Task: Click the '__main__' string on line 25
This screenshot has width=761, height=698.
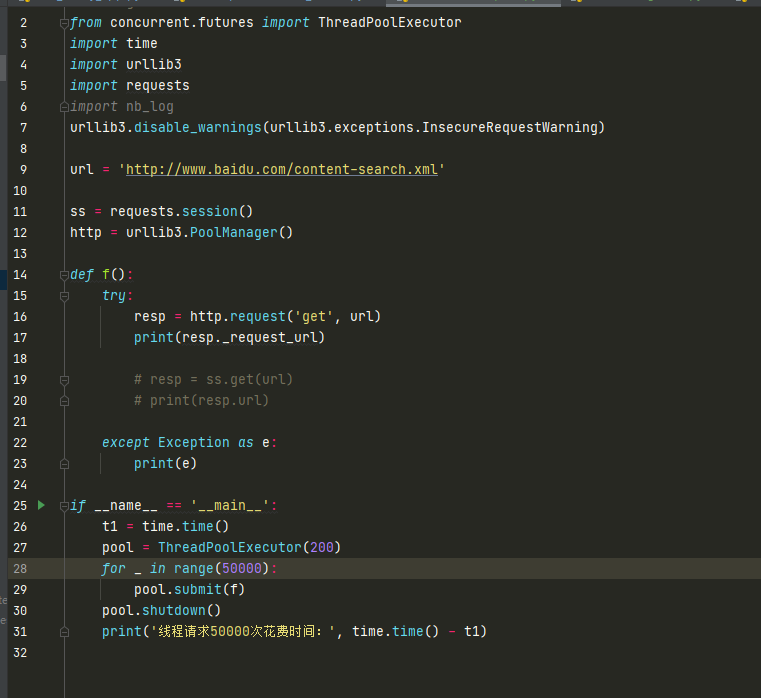Action: tap(230, 506)
